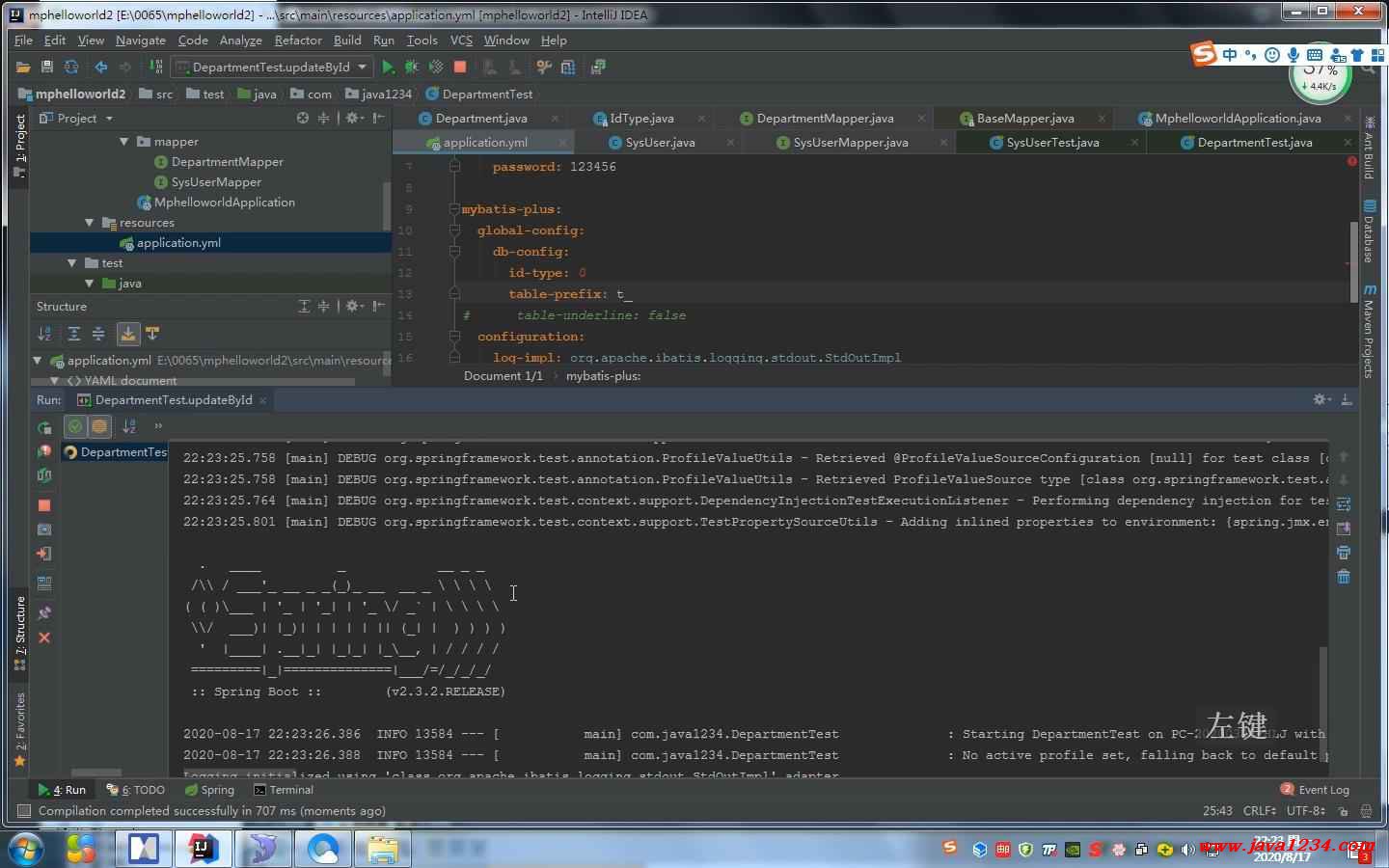Open run configuration dropdown DepartmentTest.updateById
Viewport: 1389px width, 868px height.
click(271, 68)
